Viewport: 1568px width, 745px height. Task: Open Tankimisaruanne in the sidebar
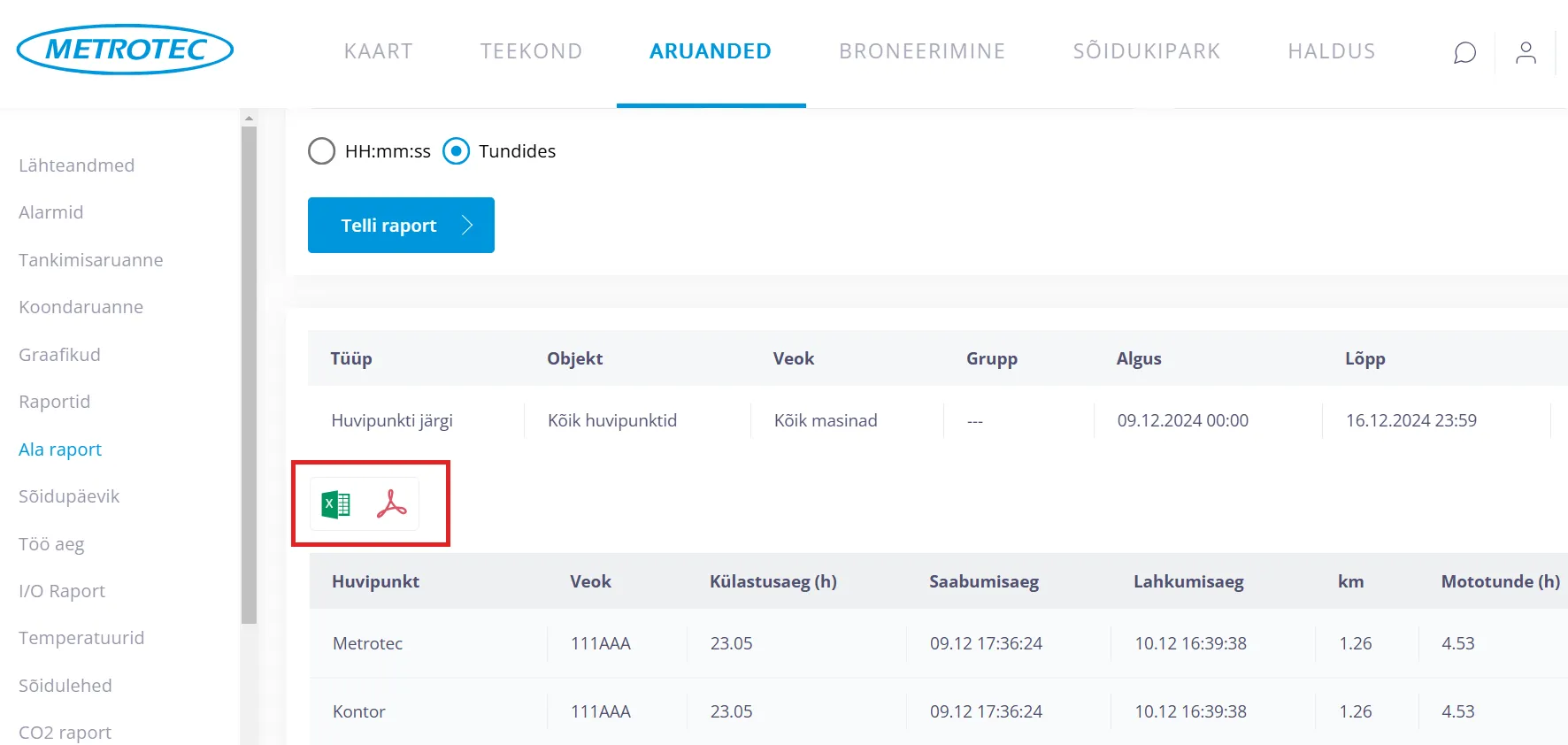click(90, 260)
